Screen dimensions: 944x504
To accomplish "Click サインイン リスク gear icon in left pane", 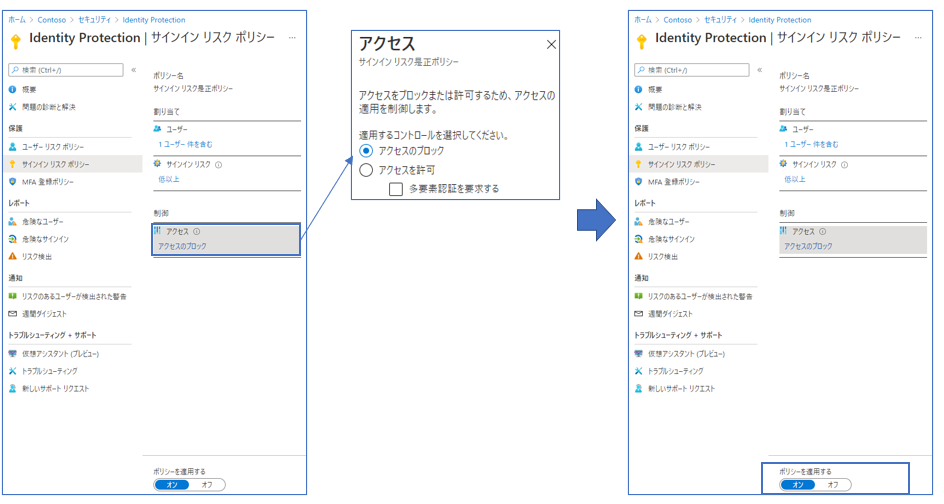I will 158,164.
